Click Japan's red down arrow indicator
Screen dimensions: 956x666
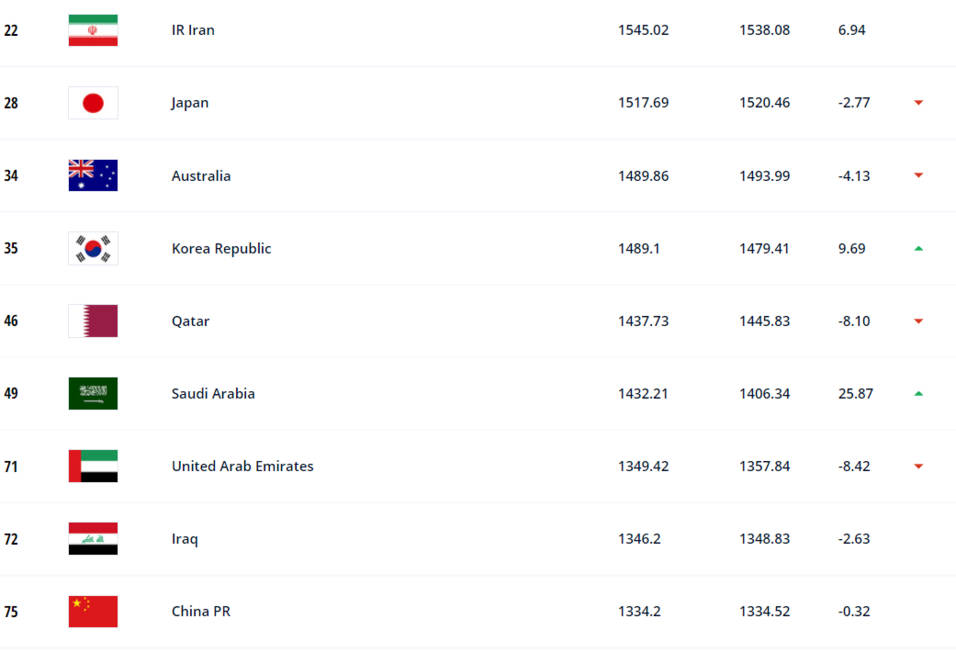point(918,102)
